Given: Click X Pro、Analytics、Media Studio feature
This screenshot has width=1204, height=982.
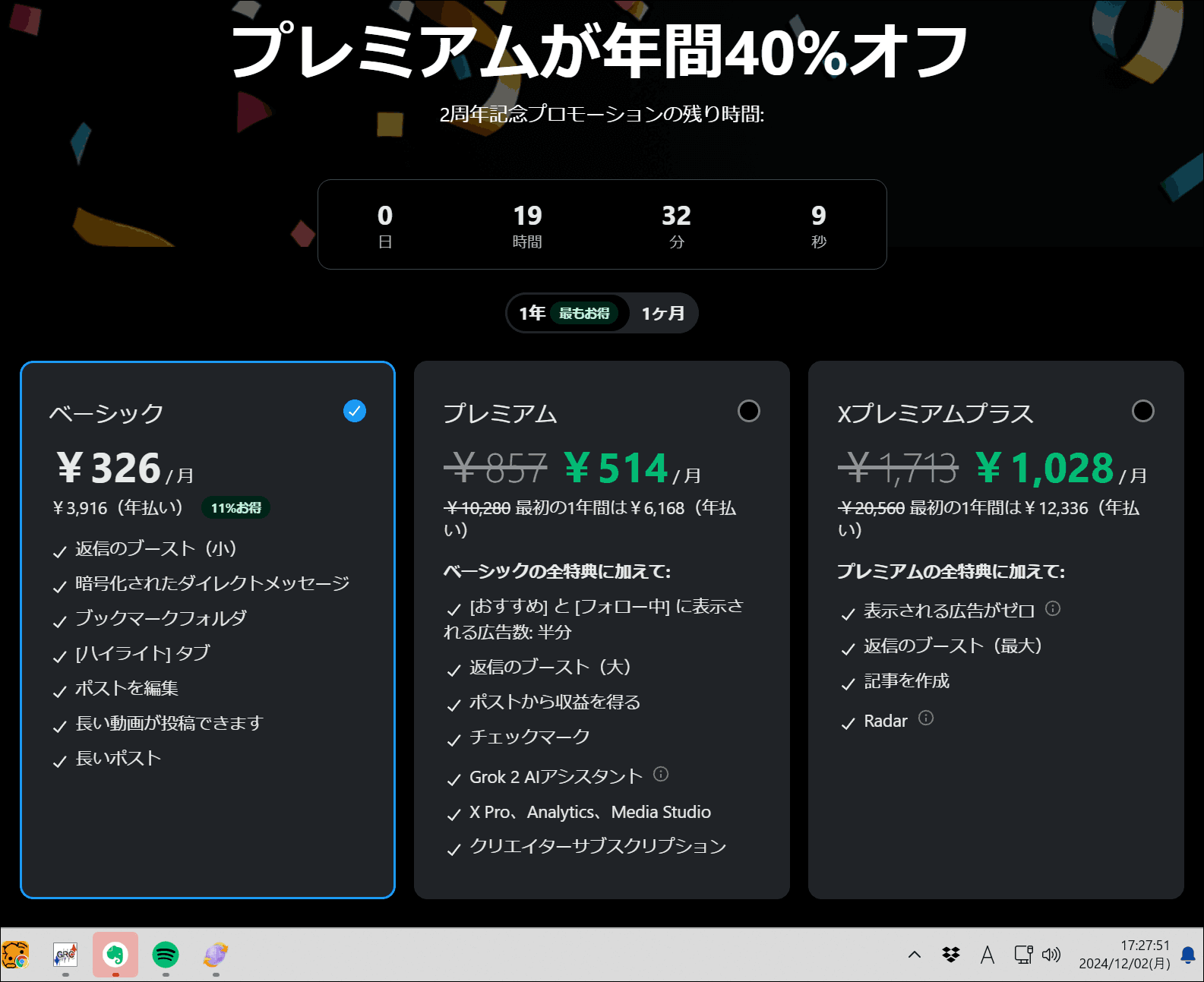Looking at the screenshot, I should click(x=590, y=812).
